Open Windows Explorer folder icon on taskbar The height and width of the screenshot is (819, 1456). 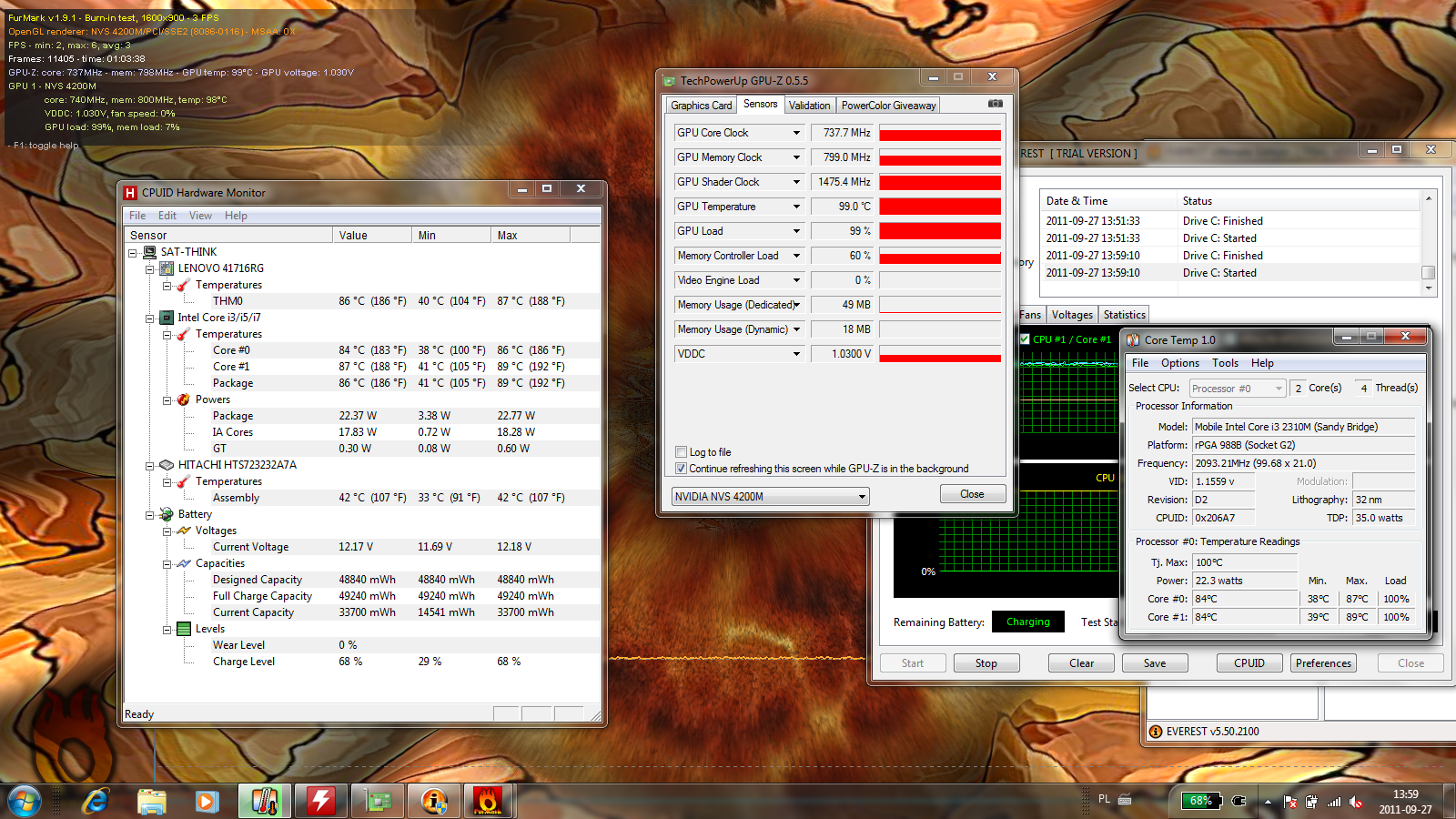click(152, 802)
